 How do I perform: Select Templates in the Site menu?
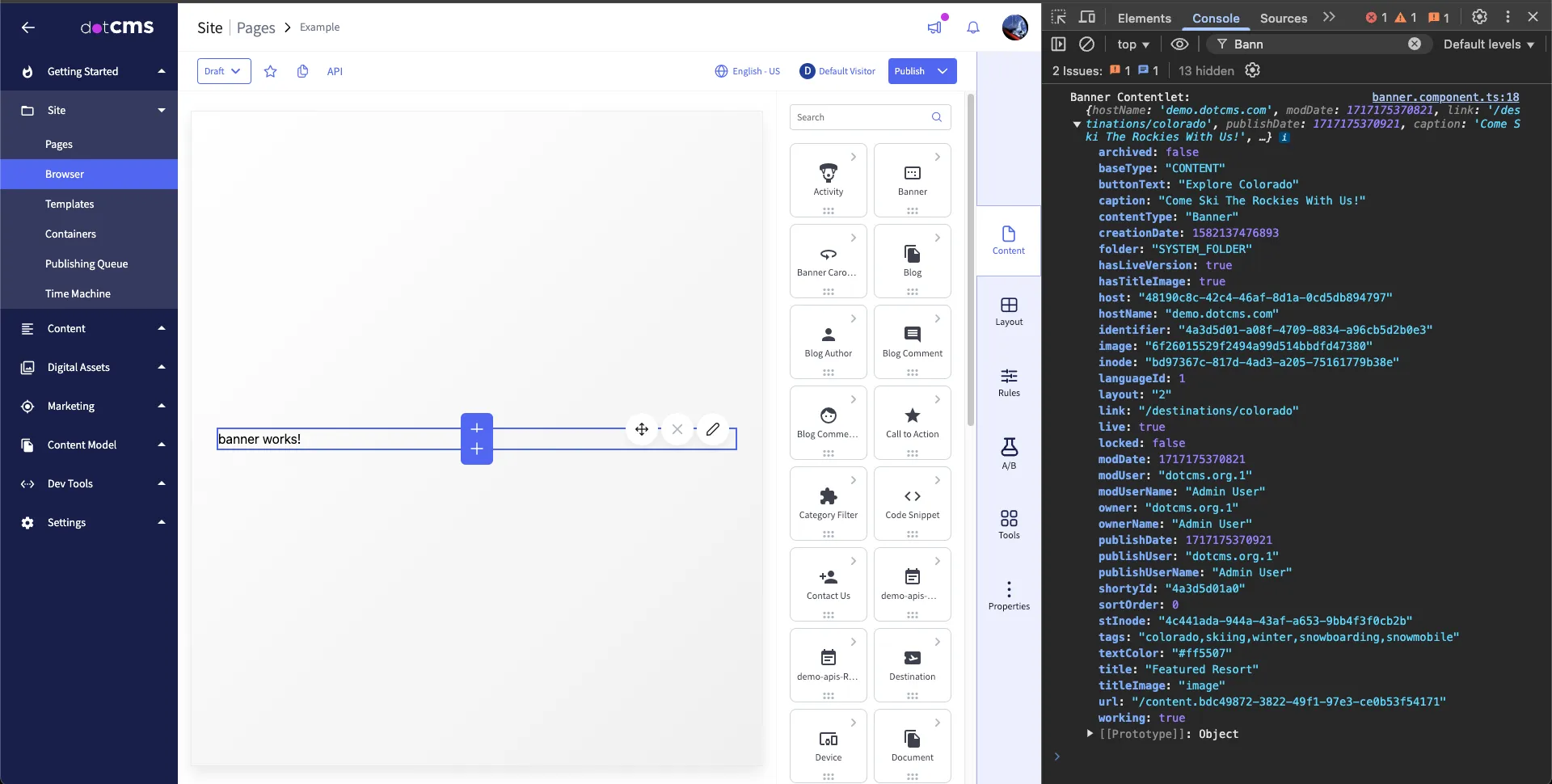pyautogui.click(x=70, y=204)
